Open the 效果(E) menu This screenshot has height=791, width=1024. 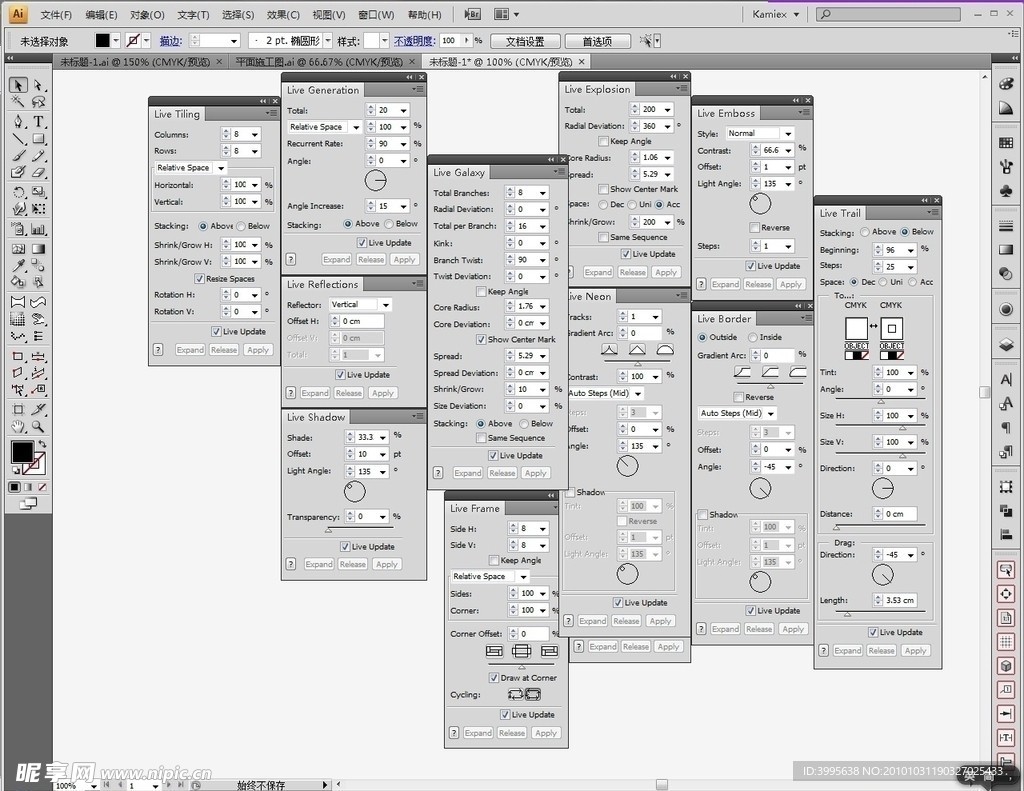pos(283,15)
